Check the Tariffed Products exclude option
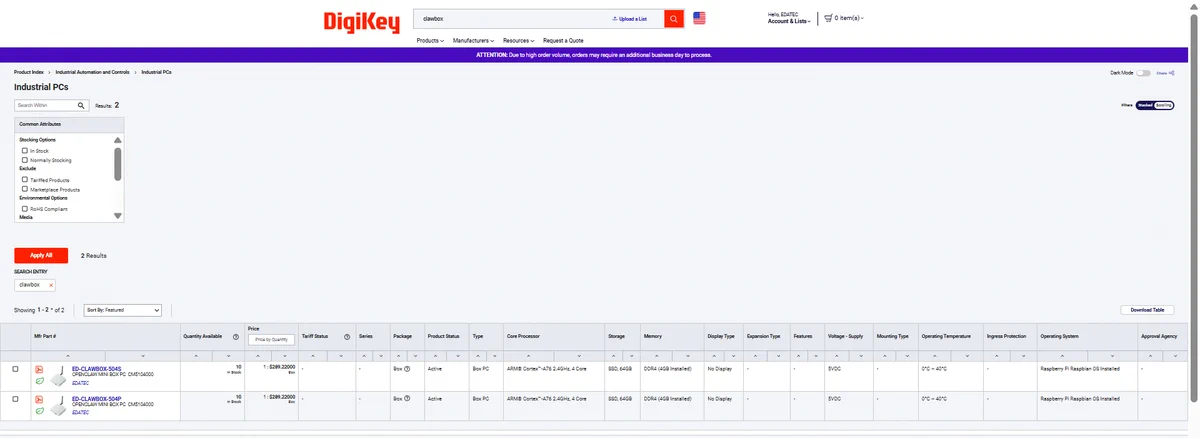Image resolution: width=1200 pixels, height=438 pixels. [25, 180]
